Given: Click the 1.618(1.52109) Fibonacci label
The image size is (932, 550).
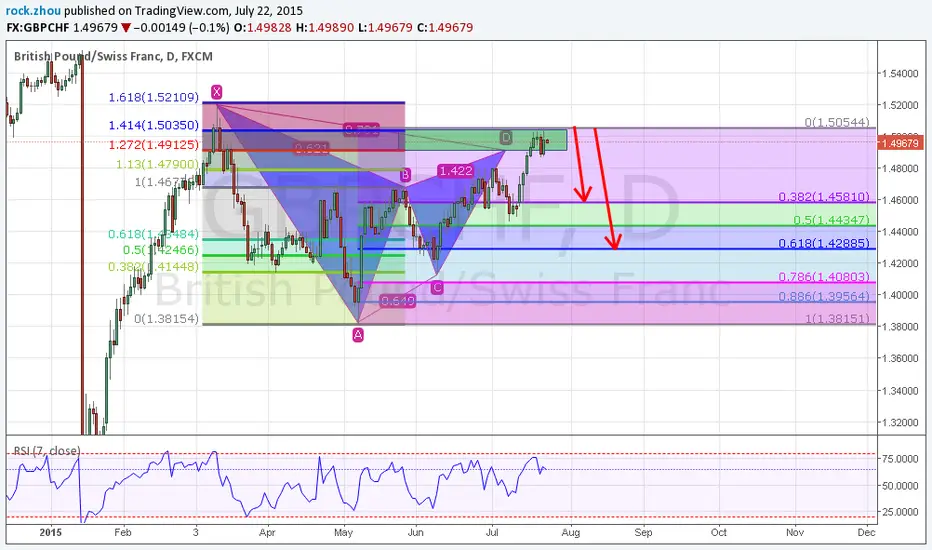Looking at the screenshot, I should 153,97.
